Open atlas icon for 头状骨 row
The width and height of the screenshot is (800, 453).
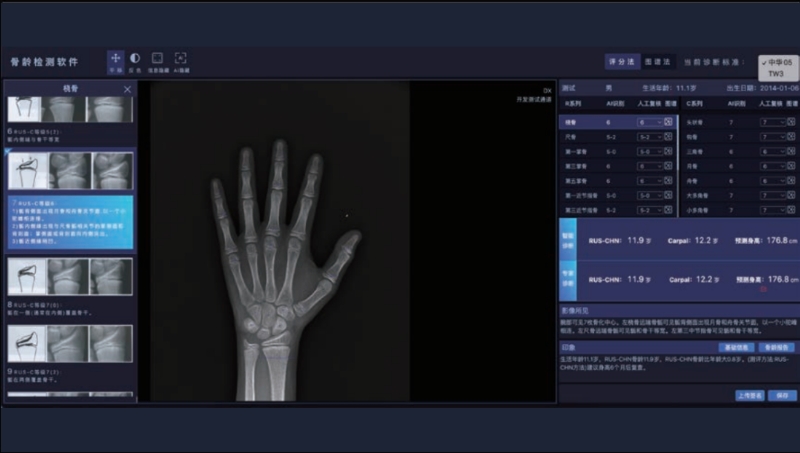coord(791,122)
